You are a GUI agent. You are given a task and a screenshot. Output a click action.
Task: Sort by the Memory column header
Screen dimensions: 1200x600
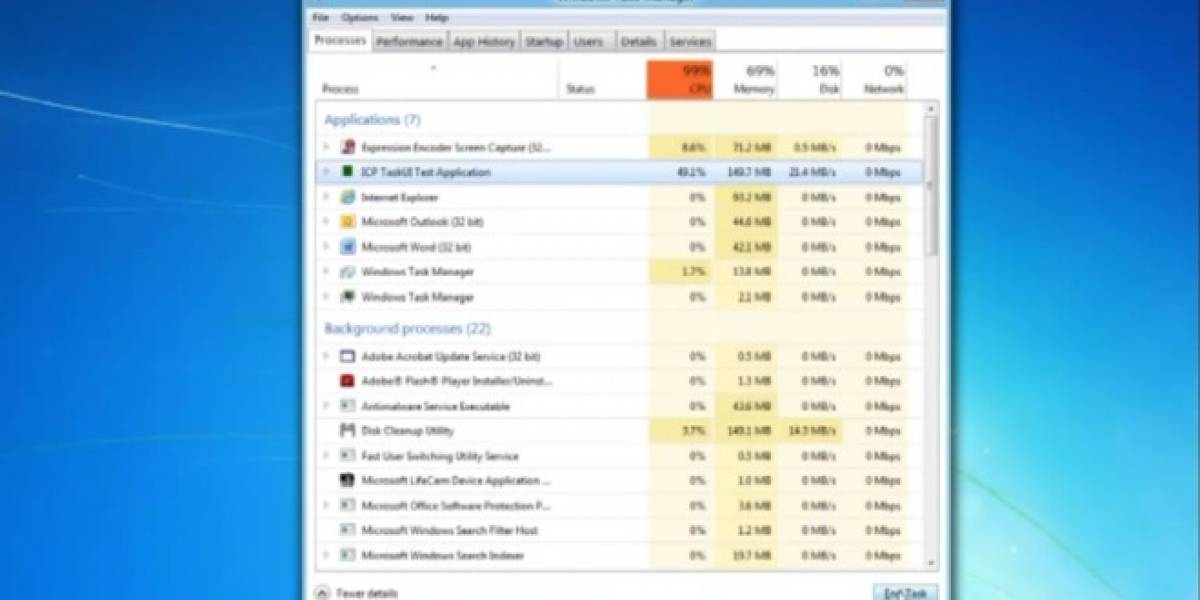(x=746, y=80)
